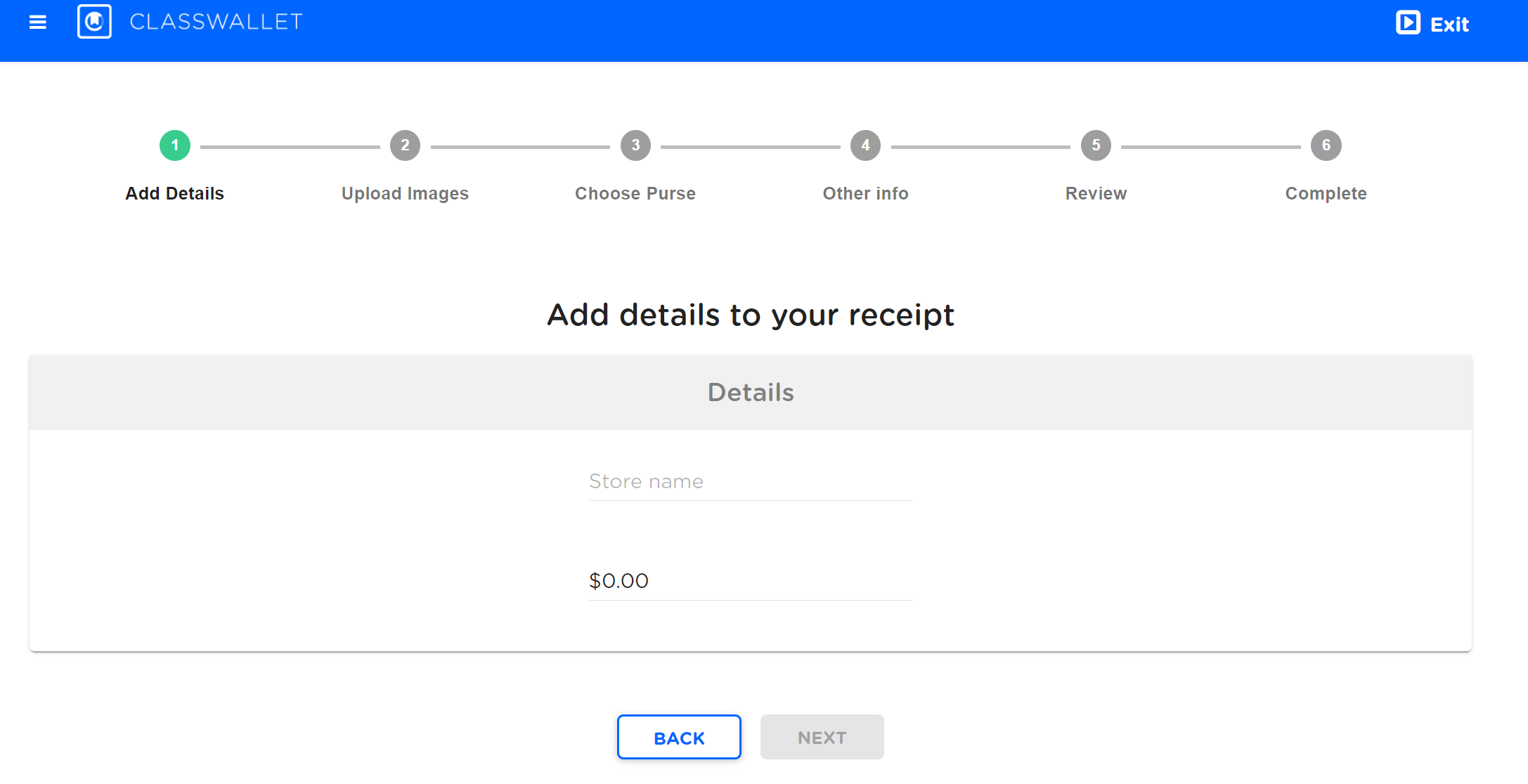Click the Review step label
The width and height of the screenshot is (1528, 784).
click(1096, 193)
